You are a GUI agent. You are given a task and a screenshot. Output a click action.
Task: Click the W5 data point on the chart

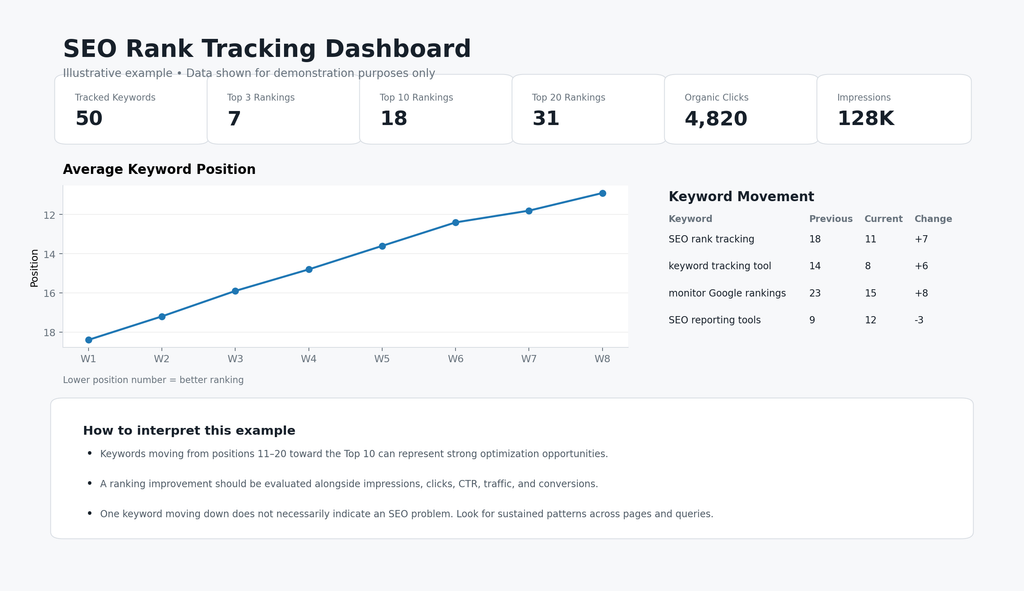tap(382, 246)
